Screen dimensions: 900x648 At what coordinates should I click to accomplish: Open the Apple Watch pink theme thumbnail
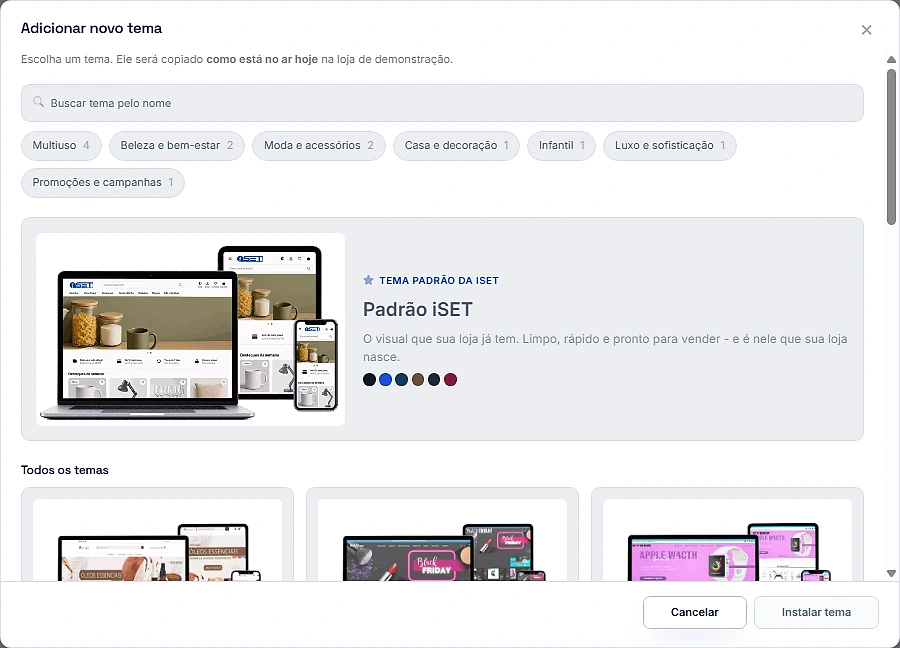[727, 540]
